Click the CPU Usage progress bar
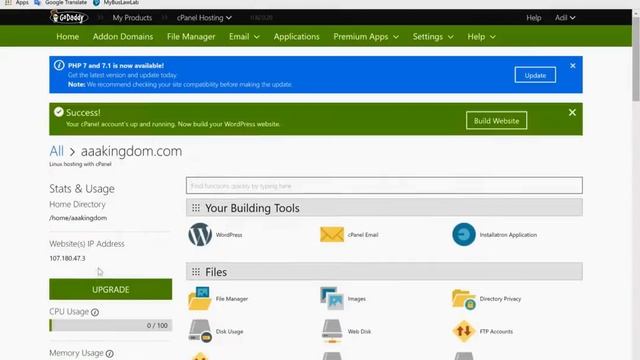Image resolution: width=640 pixels, height=360 pixels. 111,325
